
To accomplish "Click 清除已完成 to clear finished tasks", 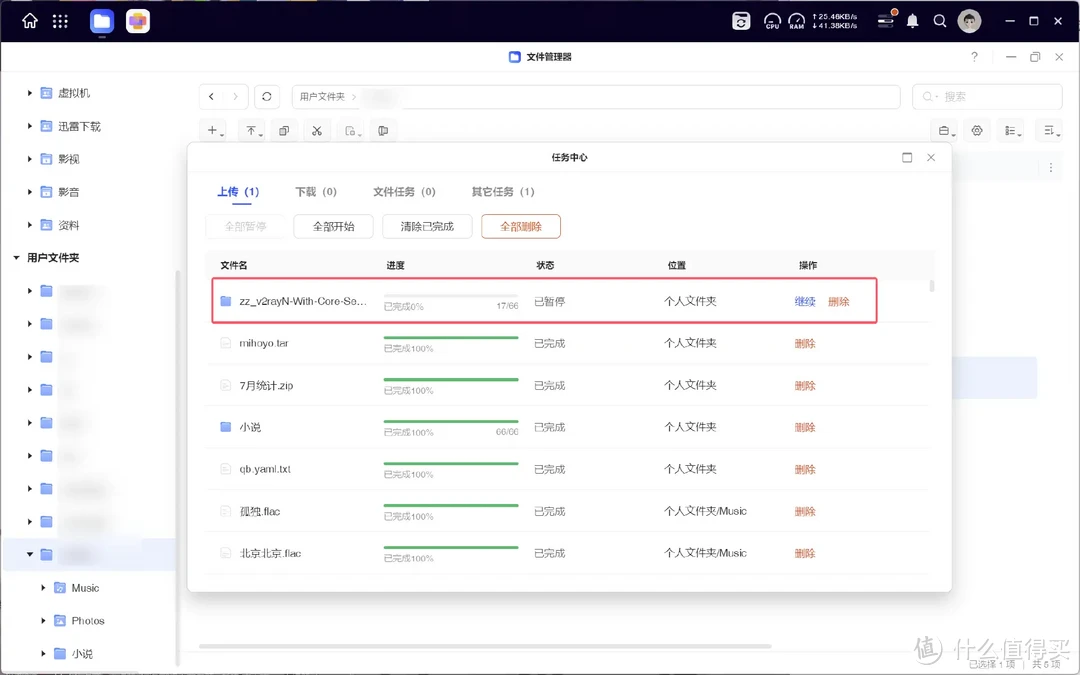I will [426, 226].
